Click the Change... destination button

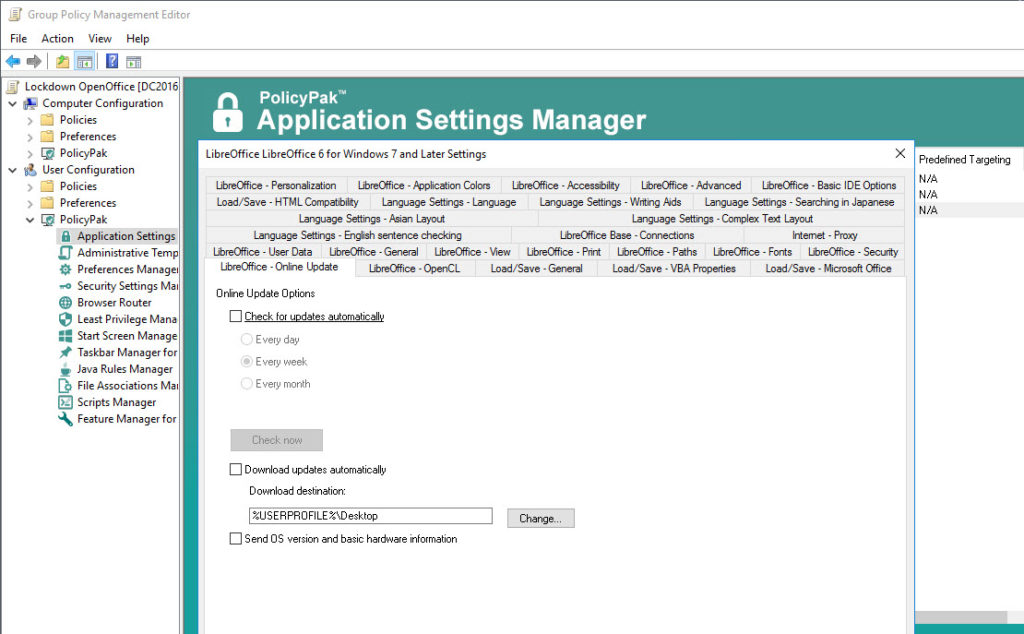pos(541,518)
